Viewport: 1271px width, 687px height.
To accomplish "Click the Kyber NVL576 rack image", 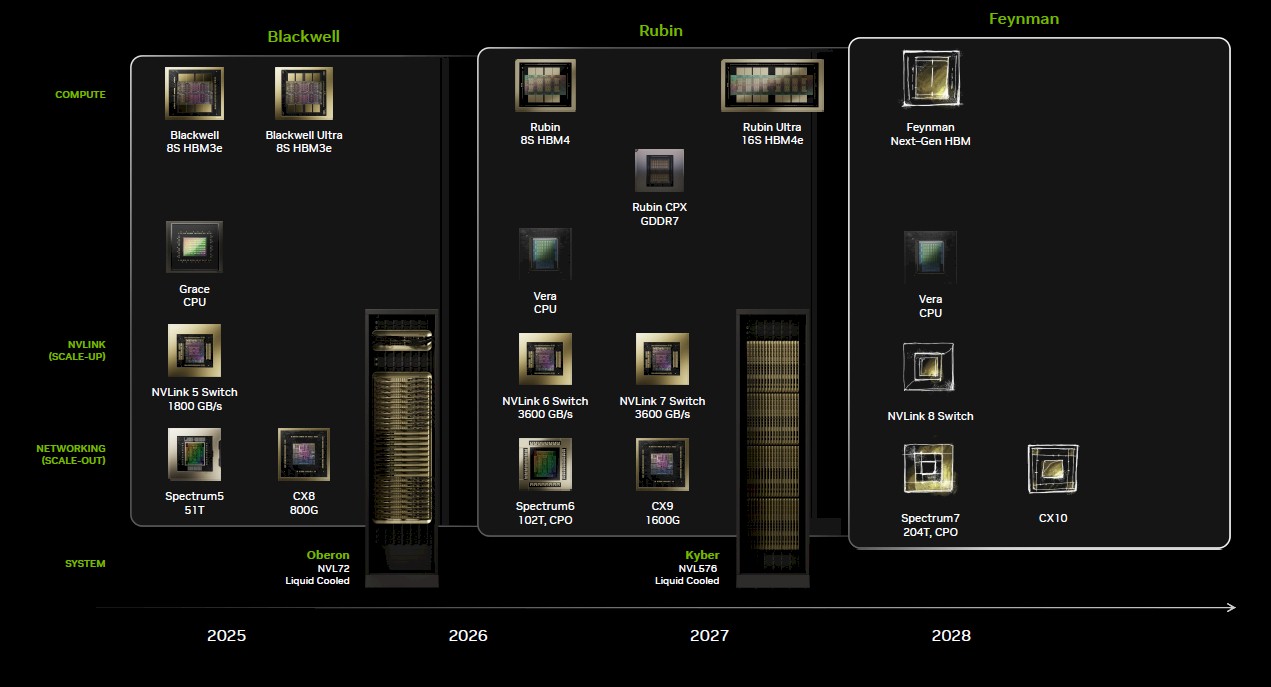I will (x=773, y=447).
